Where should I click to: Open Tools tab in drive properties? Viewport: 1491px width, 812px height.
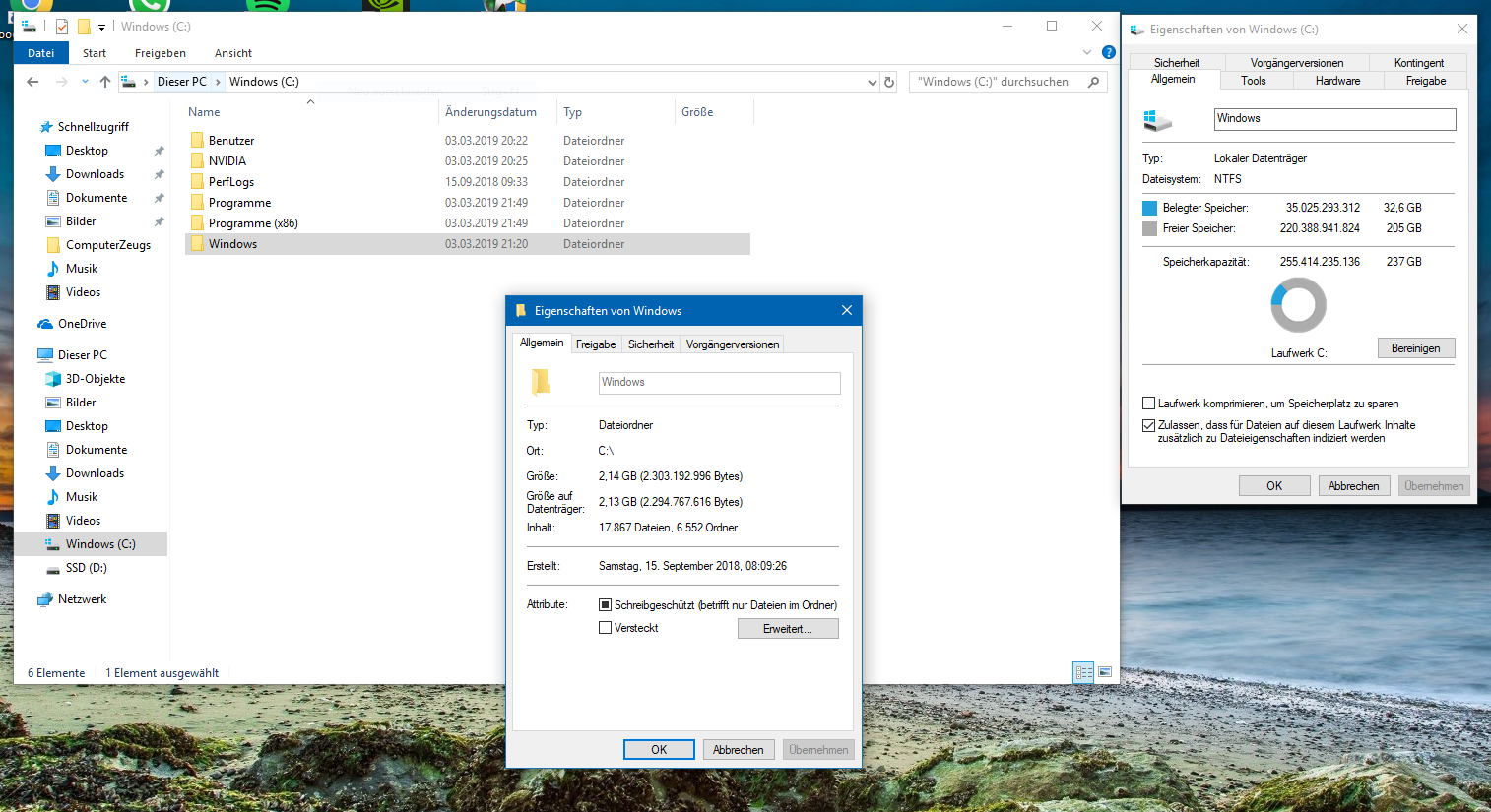coord(1254,81)
